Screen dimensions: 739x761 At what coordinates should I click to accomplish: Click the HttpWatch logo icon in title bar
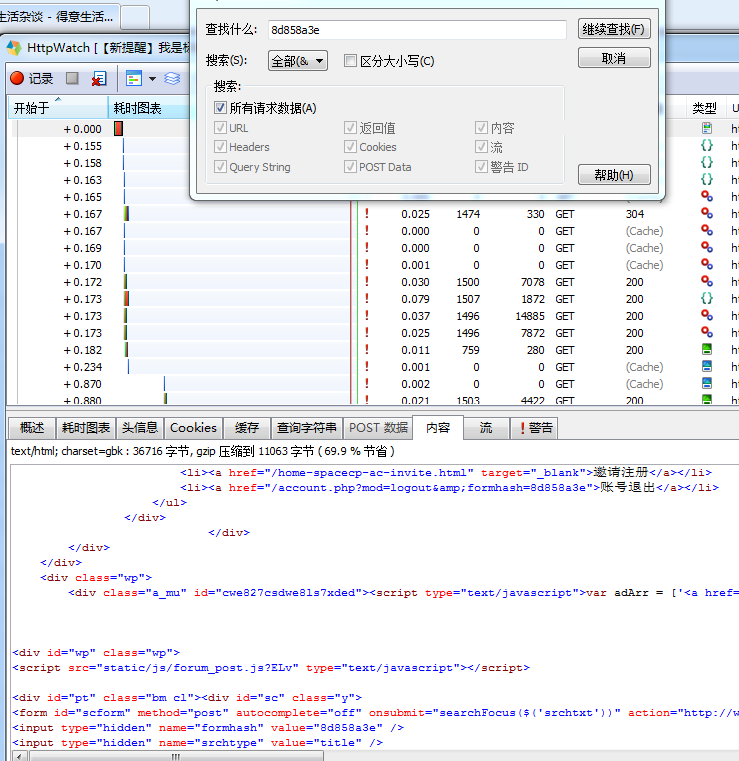tap(14, 48)
